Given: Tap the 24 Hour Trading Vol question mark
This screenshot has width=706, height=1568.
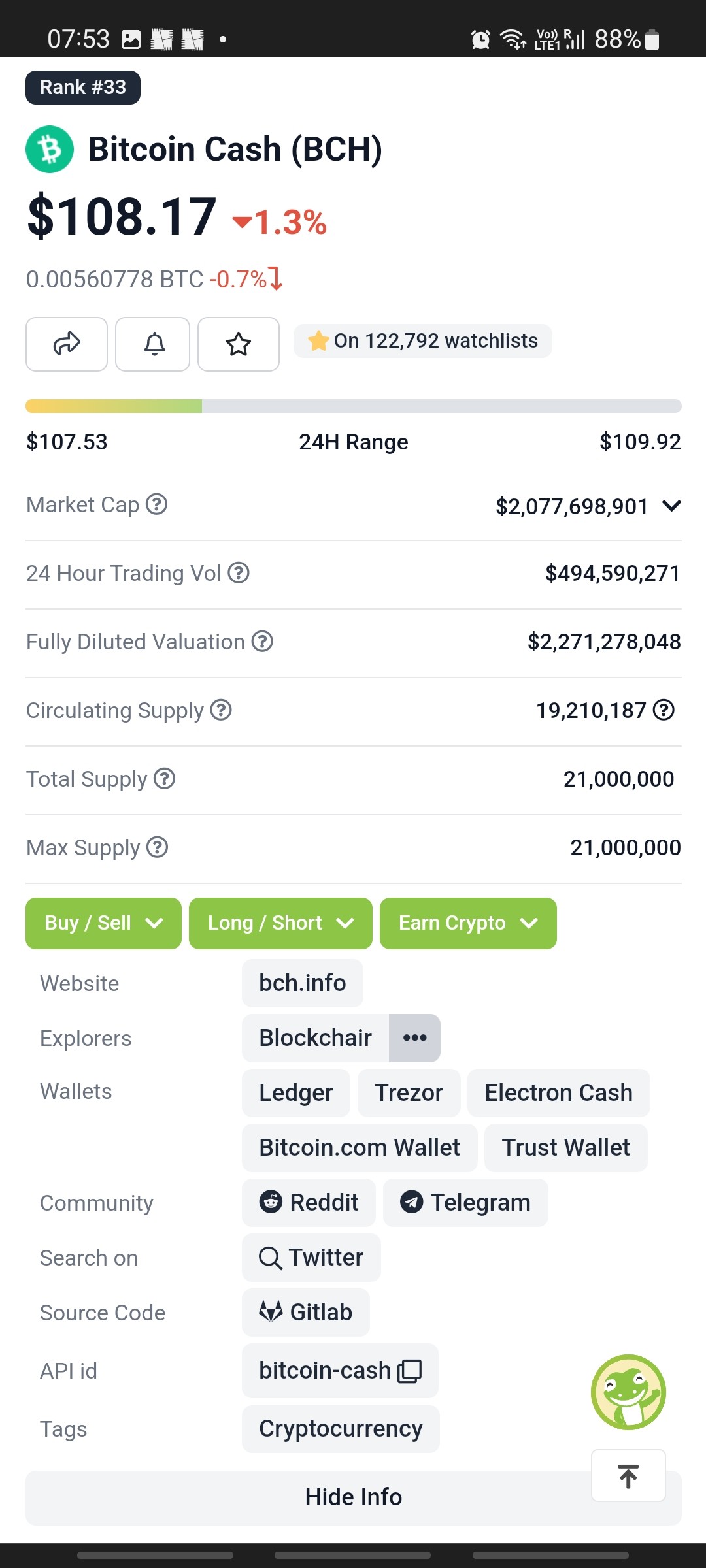Looking at the screenshot, I should pyautogui.click(x=239, y=573).
